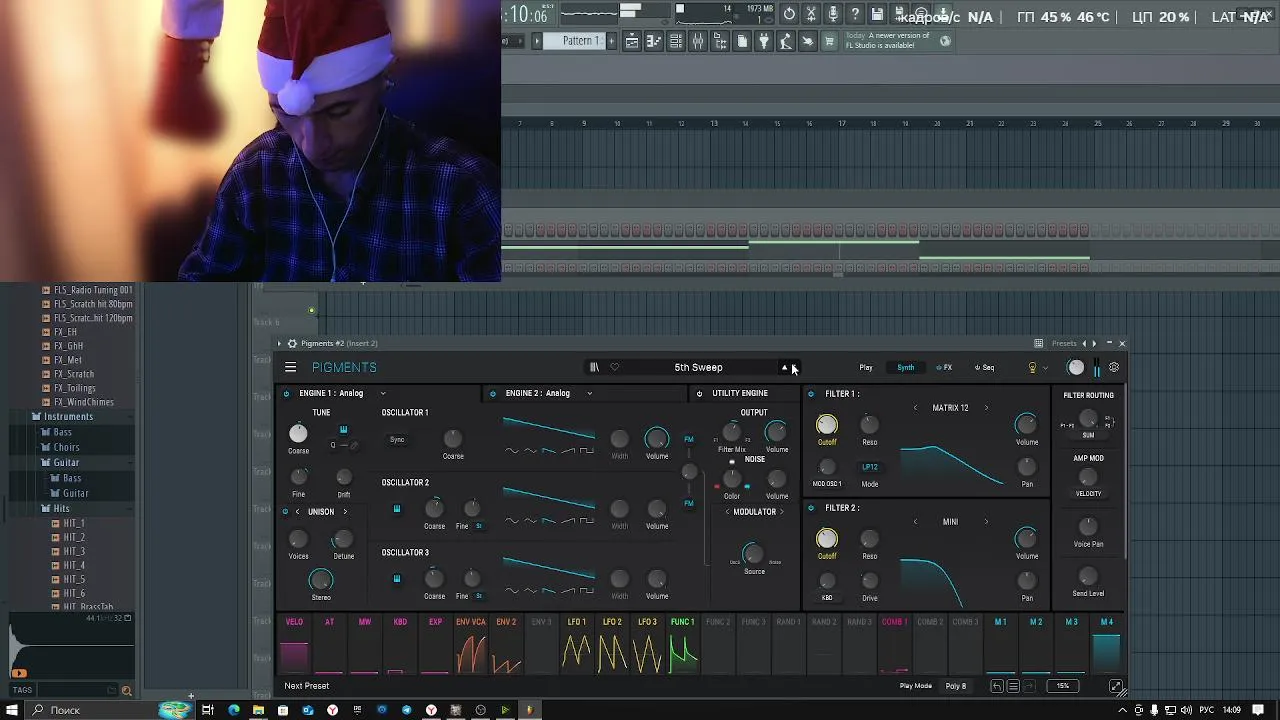Open the preset browser library icon

594,367
